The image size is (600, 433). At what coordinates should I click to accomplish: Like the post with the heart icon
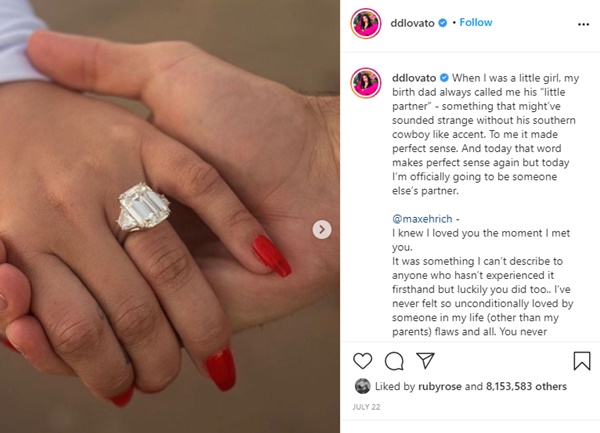click(x=362, y=361)
